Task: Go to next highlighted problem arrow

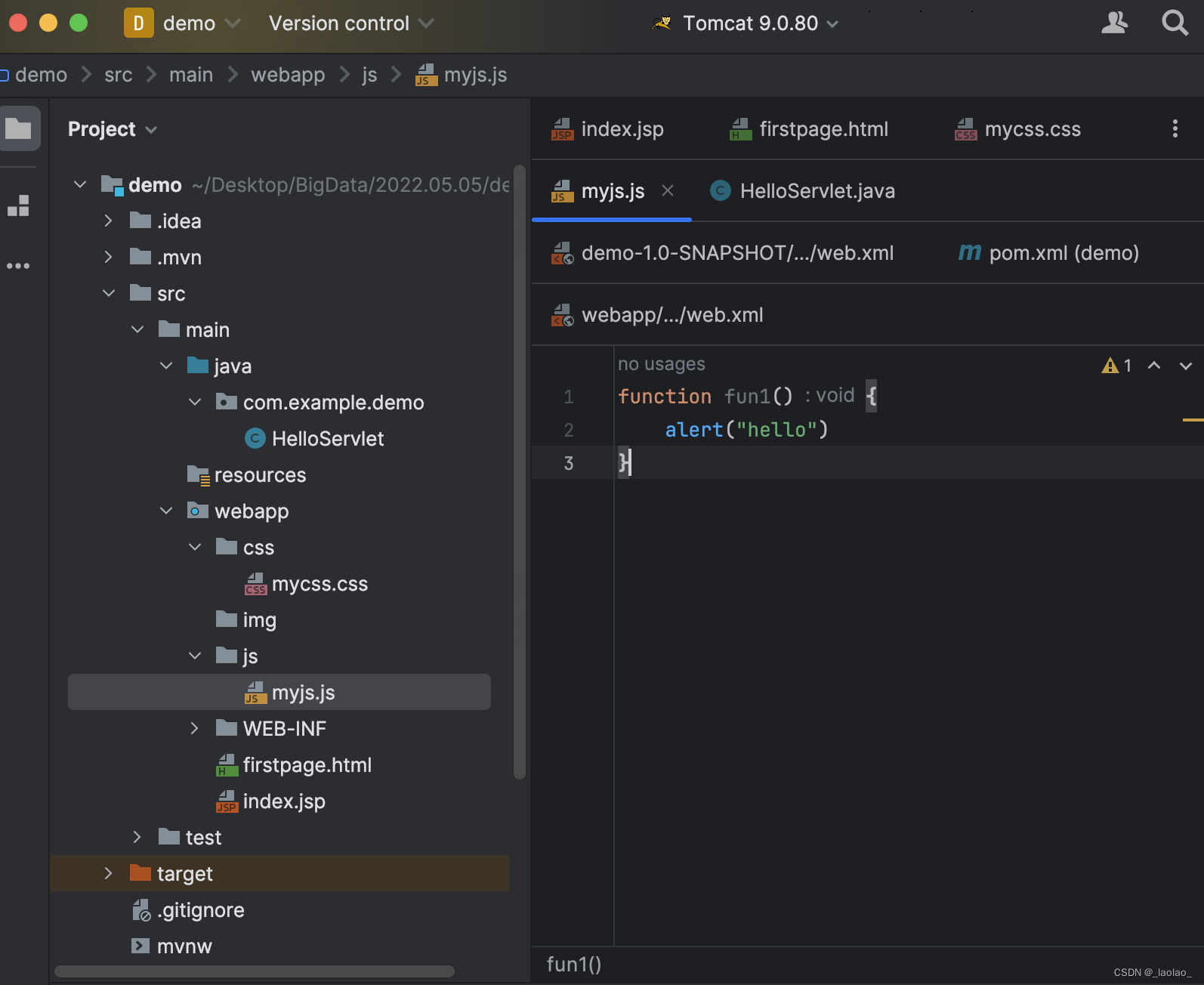Action: [x=1186, y=366]
